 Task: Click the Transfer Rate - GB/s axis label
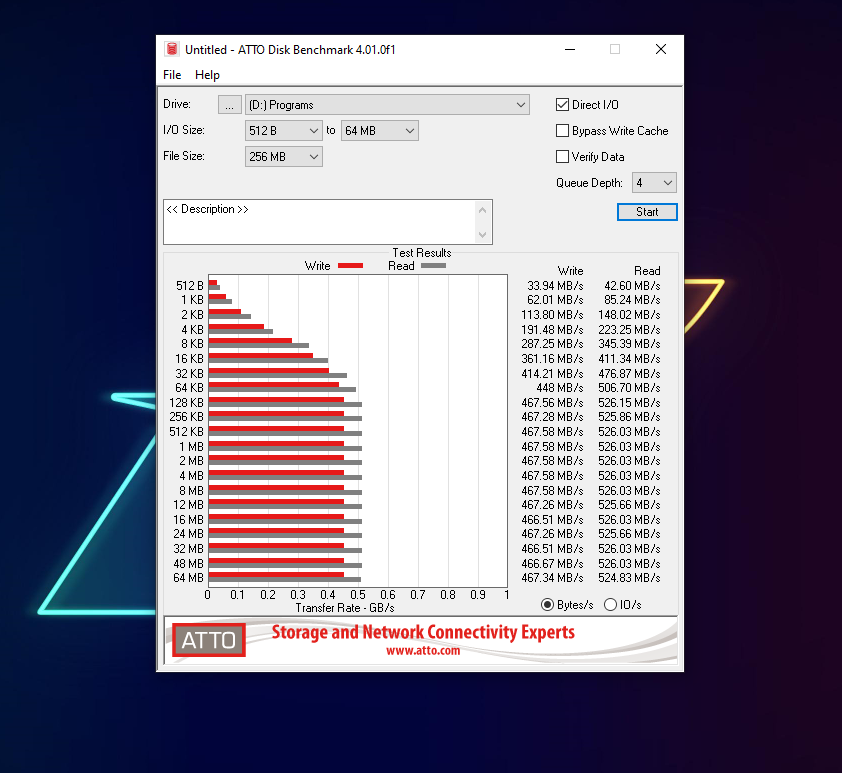coord(345,608)
